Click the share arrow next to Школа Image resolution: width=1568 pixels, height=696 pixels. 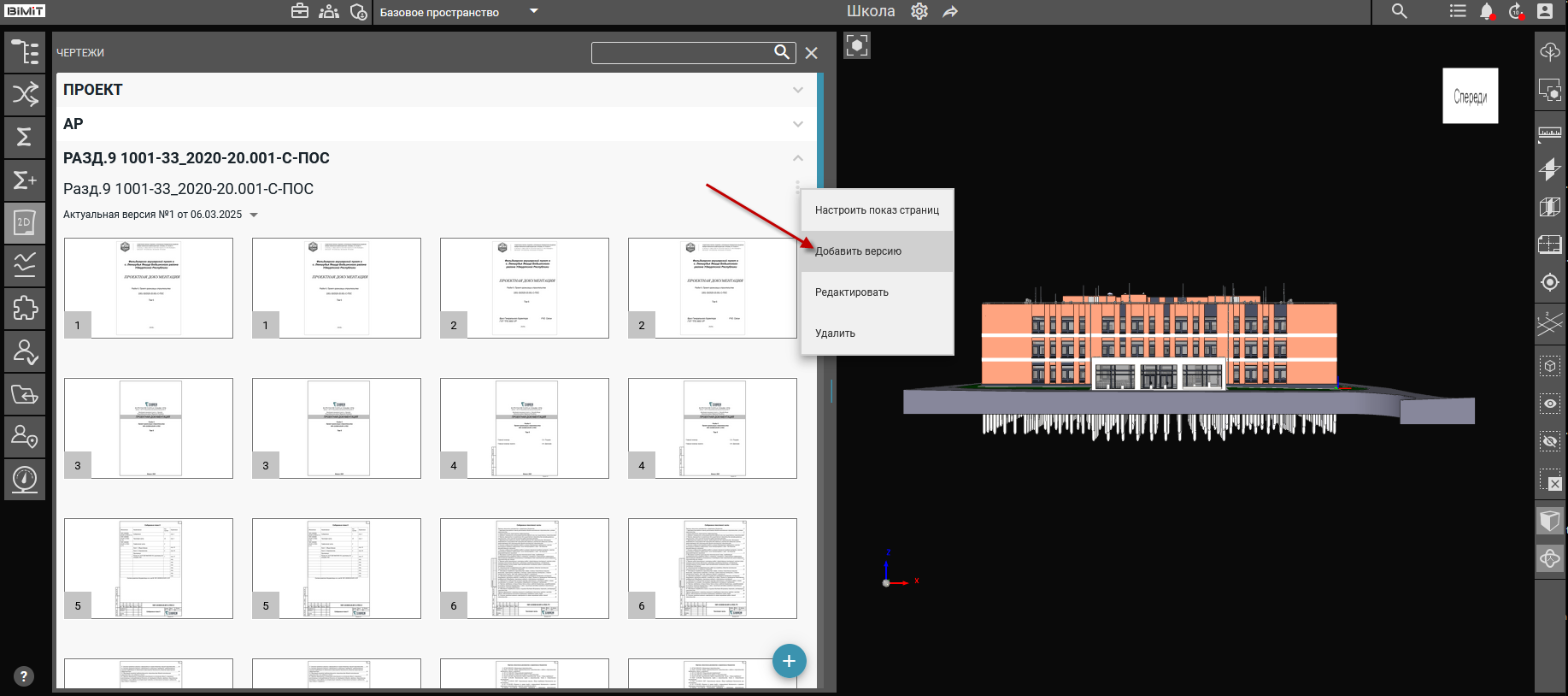950,12
